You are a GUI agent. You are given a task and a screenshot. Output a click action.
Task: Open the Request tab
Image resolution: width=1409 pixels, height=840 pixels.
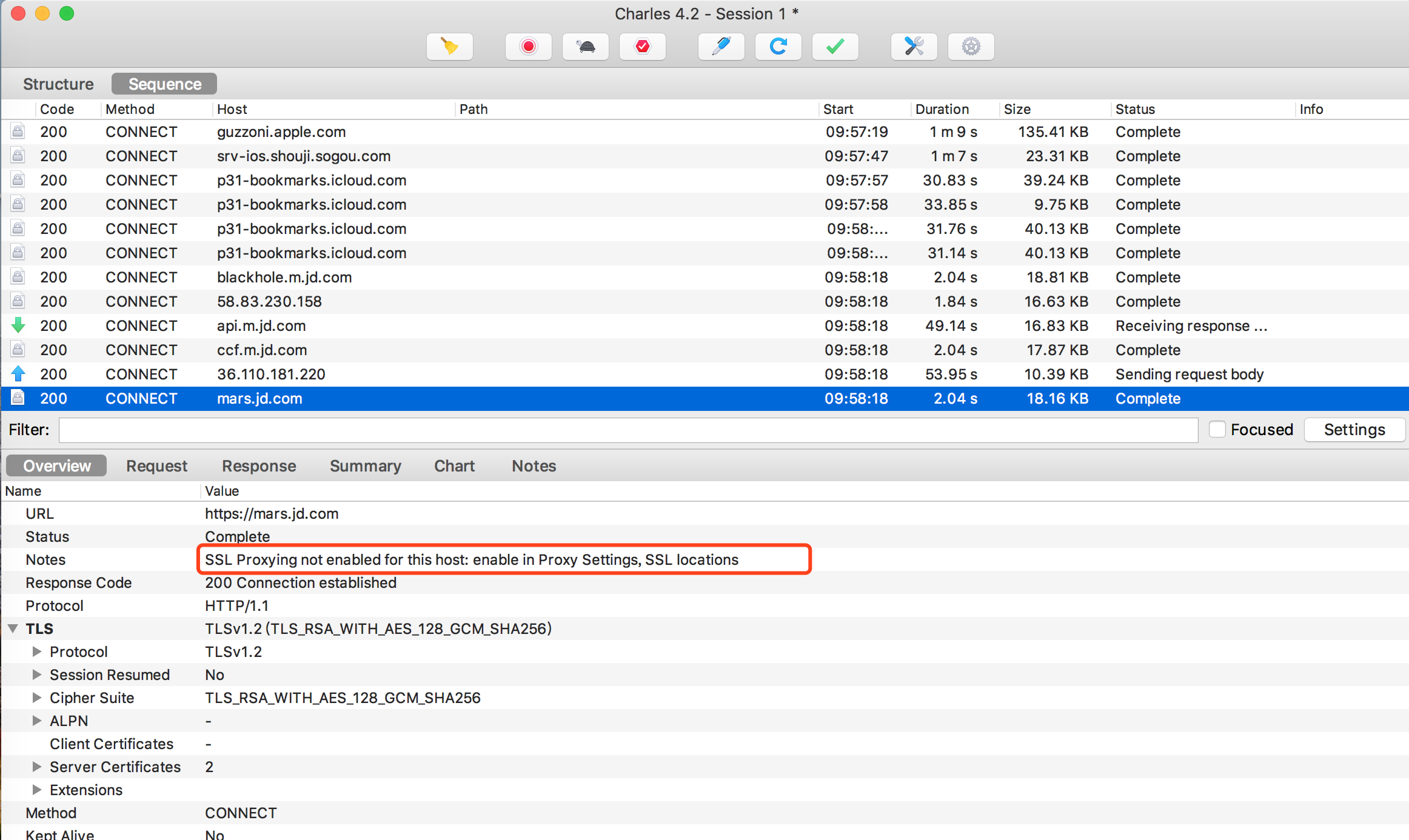[156, 465]
